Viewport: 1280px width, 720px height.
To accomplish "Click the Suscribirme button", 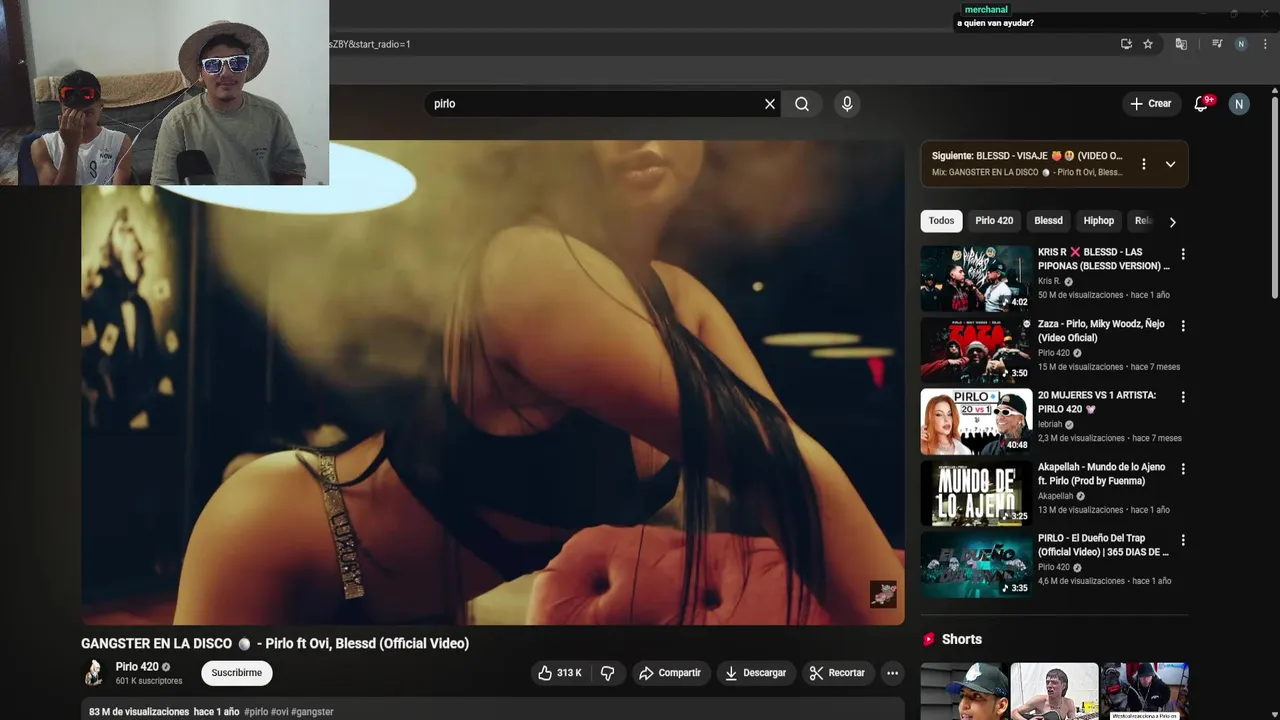I will pyautogui.click(x=237, y=673).
